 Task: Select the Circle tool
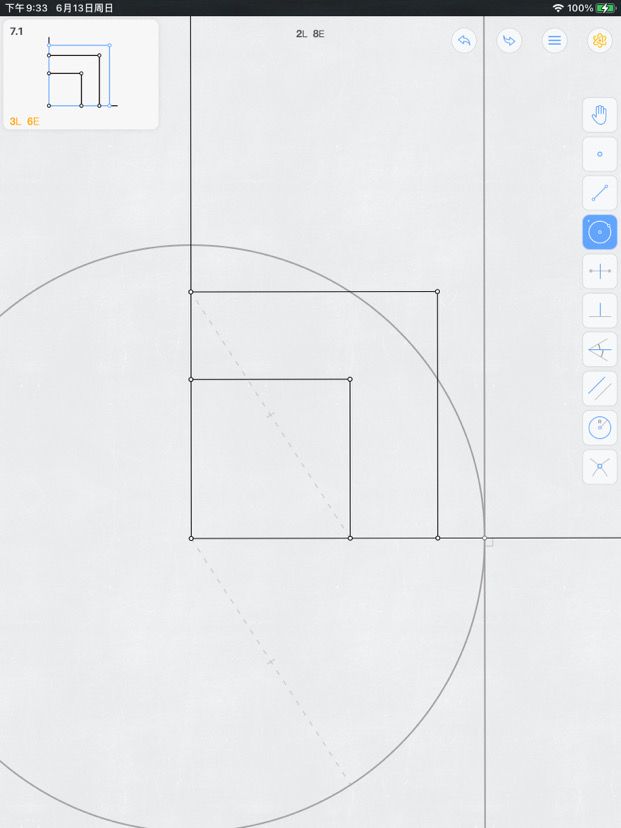click(x=599, y=232)
